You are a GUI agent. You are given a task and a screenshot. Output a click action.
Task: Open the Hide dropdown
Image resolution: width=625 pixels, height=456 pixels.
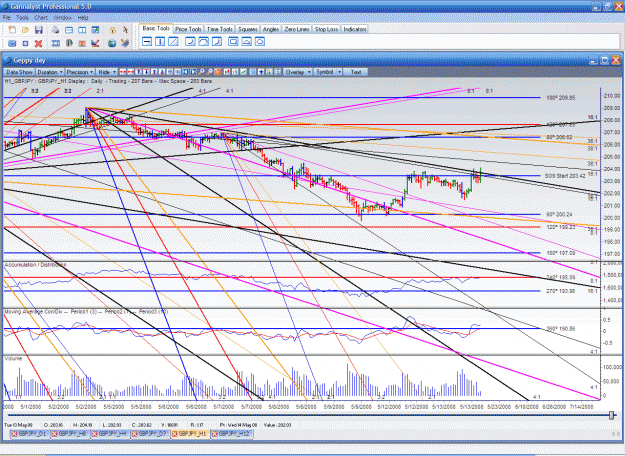click(106, 72)
